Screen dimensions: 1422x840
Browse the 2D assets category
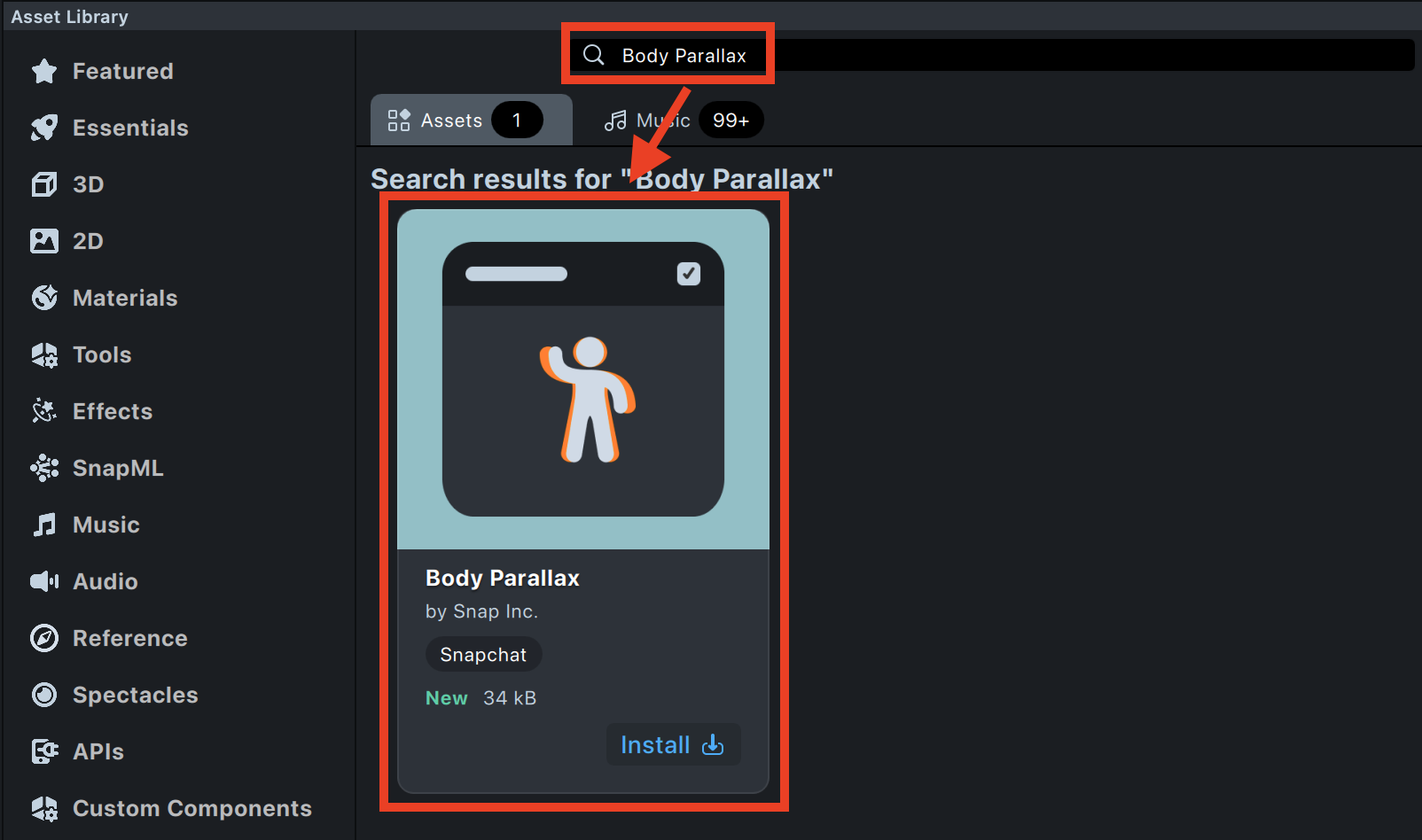67,241
